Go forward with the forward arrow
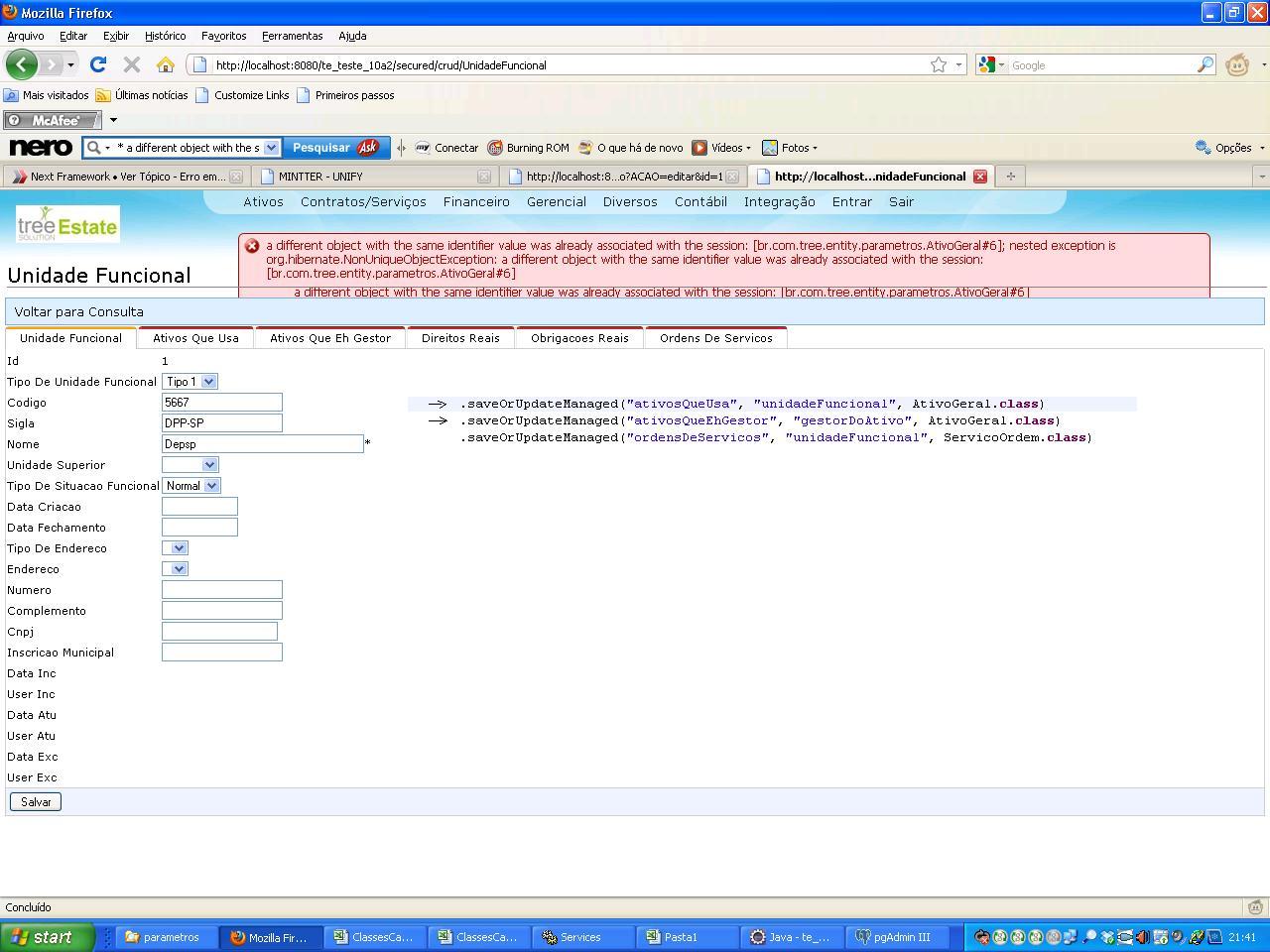Viewport: 1270px width, 952px height. point(52,64)
